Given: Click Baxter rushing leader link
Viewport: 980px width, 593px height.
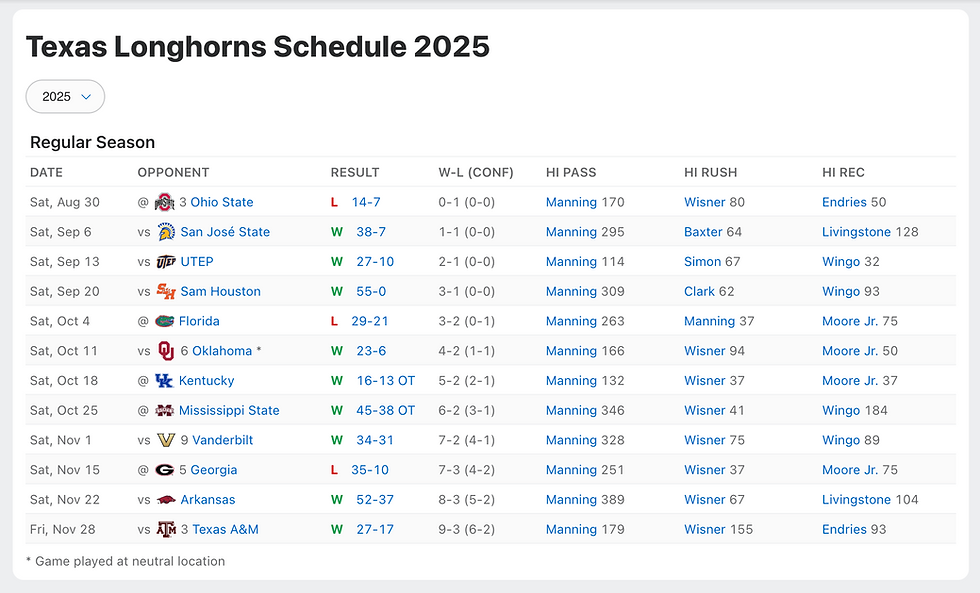Looking at the screenshot, I should (703, 232).
